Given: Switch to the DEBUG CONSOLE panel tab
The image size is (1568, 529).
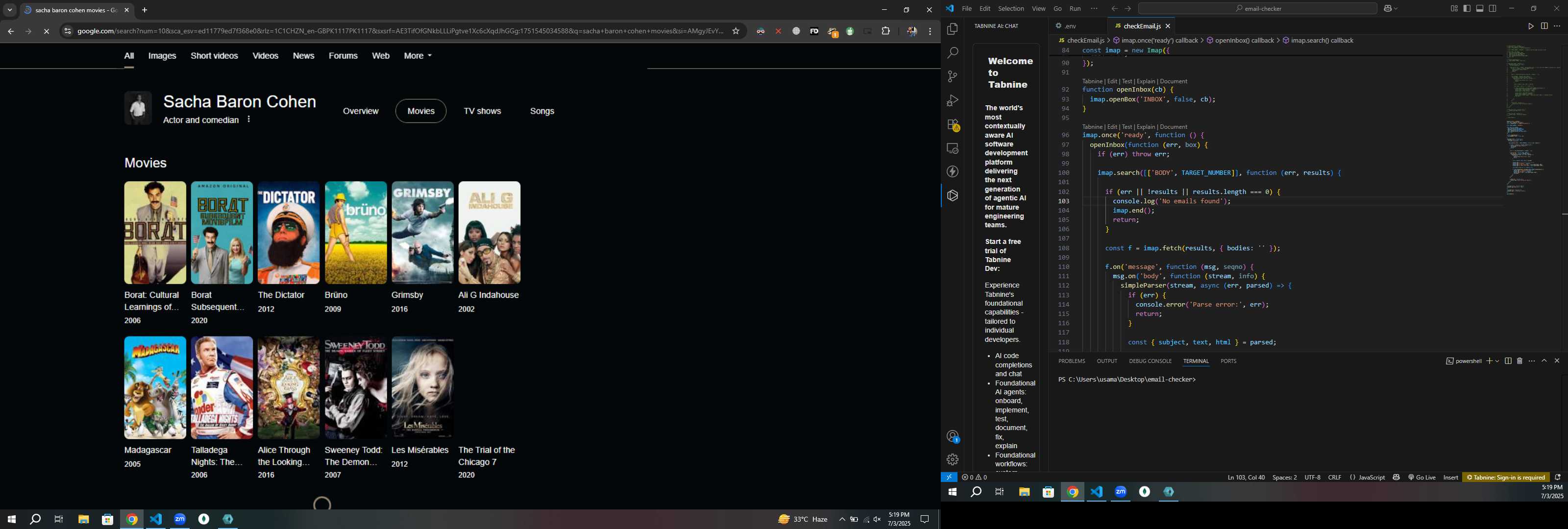Looking at the screenshot, I should tap(1150, 361).
